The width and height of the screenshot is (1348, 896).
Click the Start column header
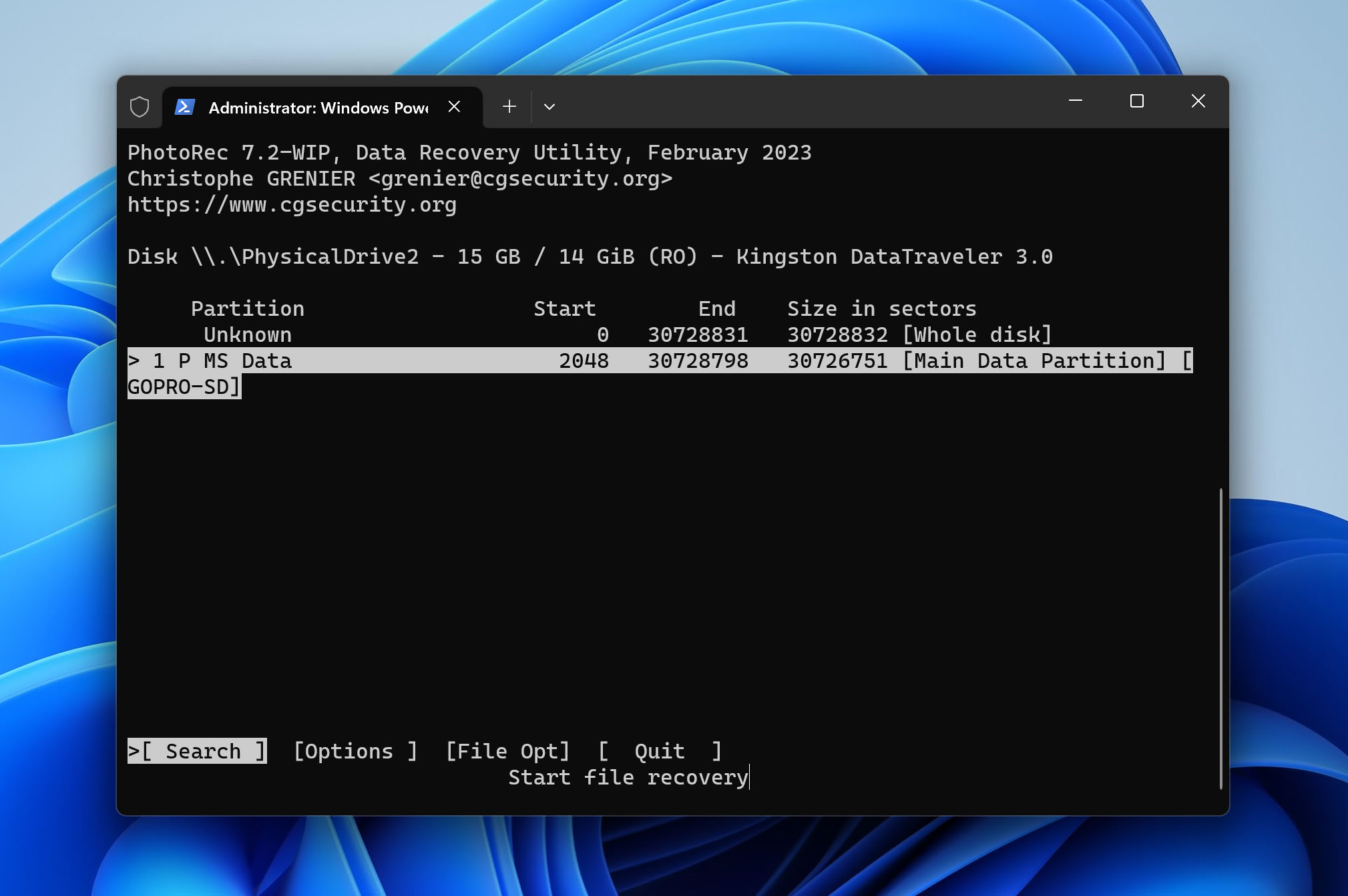click(565, 308)
